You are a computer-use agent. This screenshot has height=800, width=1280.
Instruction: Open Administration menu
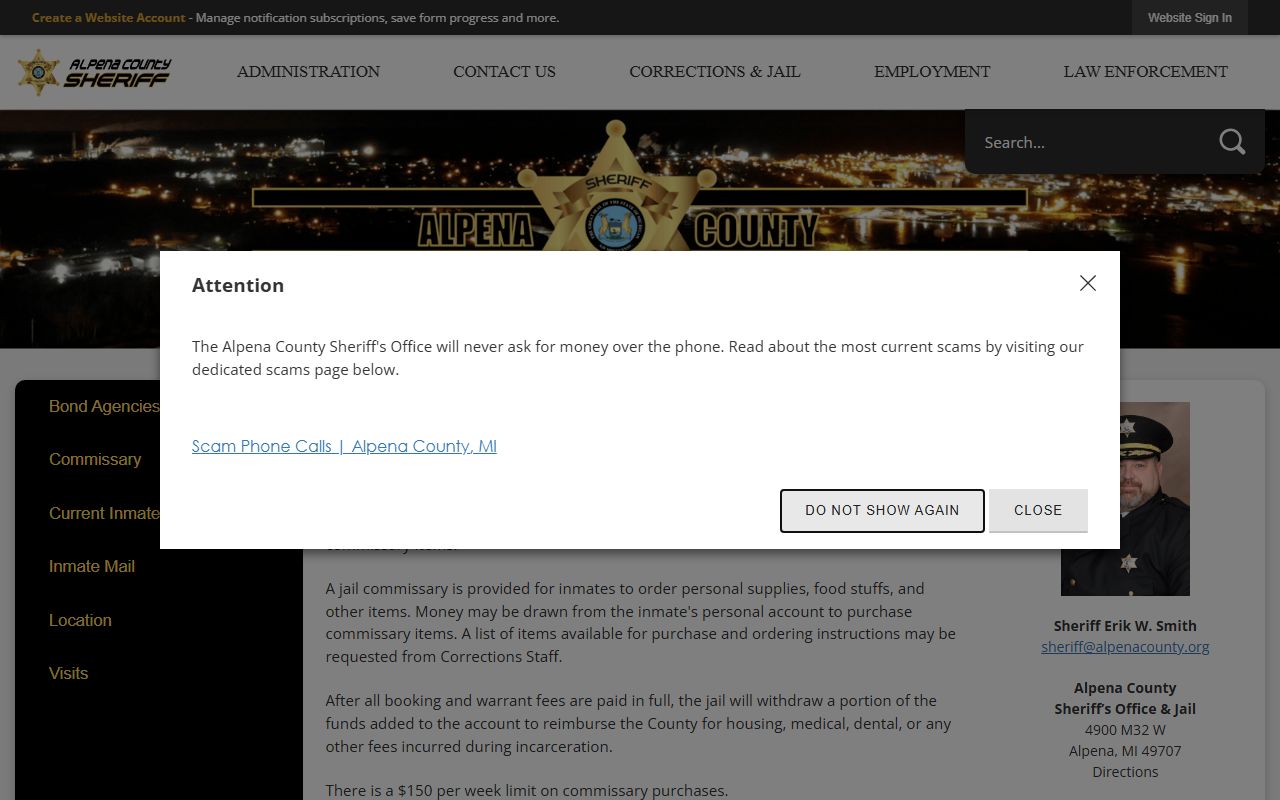[308, 72]
